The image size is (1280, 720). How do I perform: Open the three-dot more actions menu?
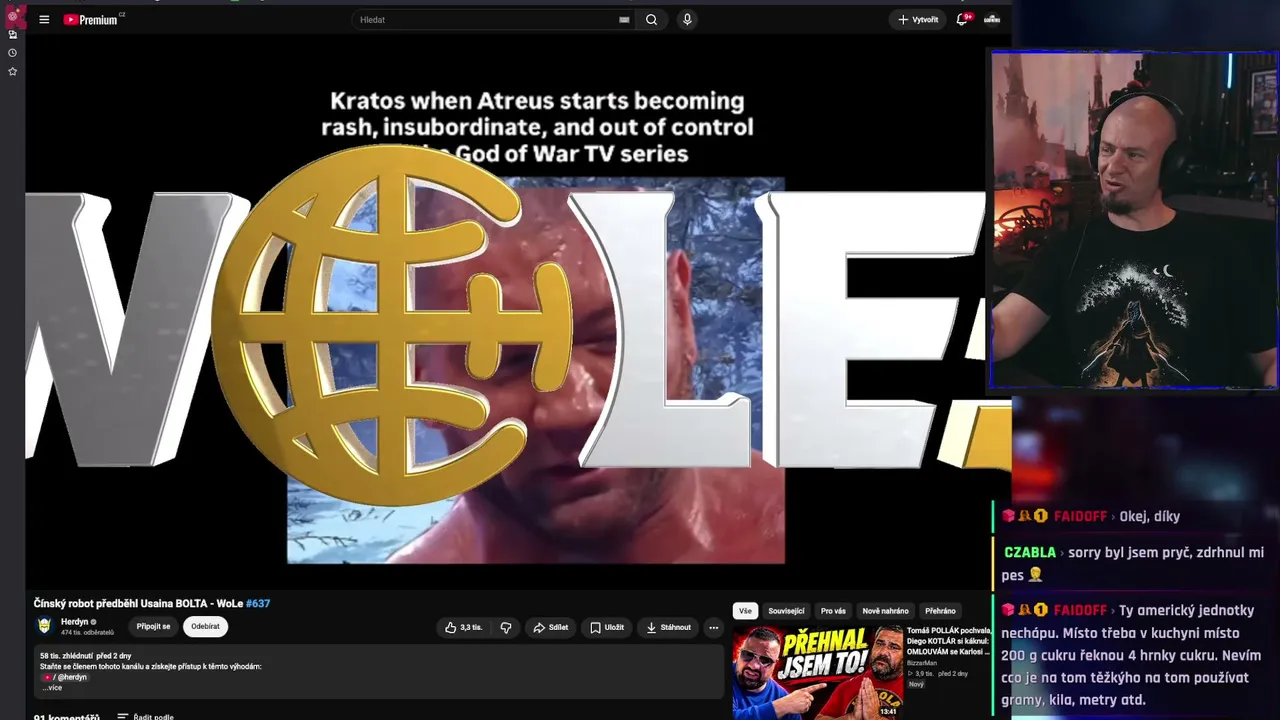[x=713, y=627]
